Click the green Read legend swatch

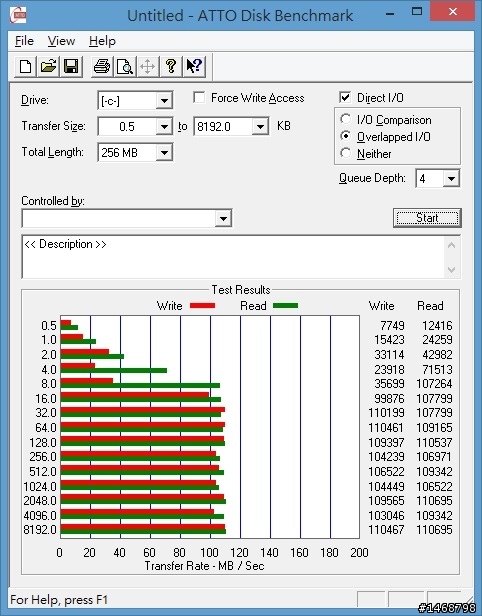pos(285,306)
